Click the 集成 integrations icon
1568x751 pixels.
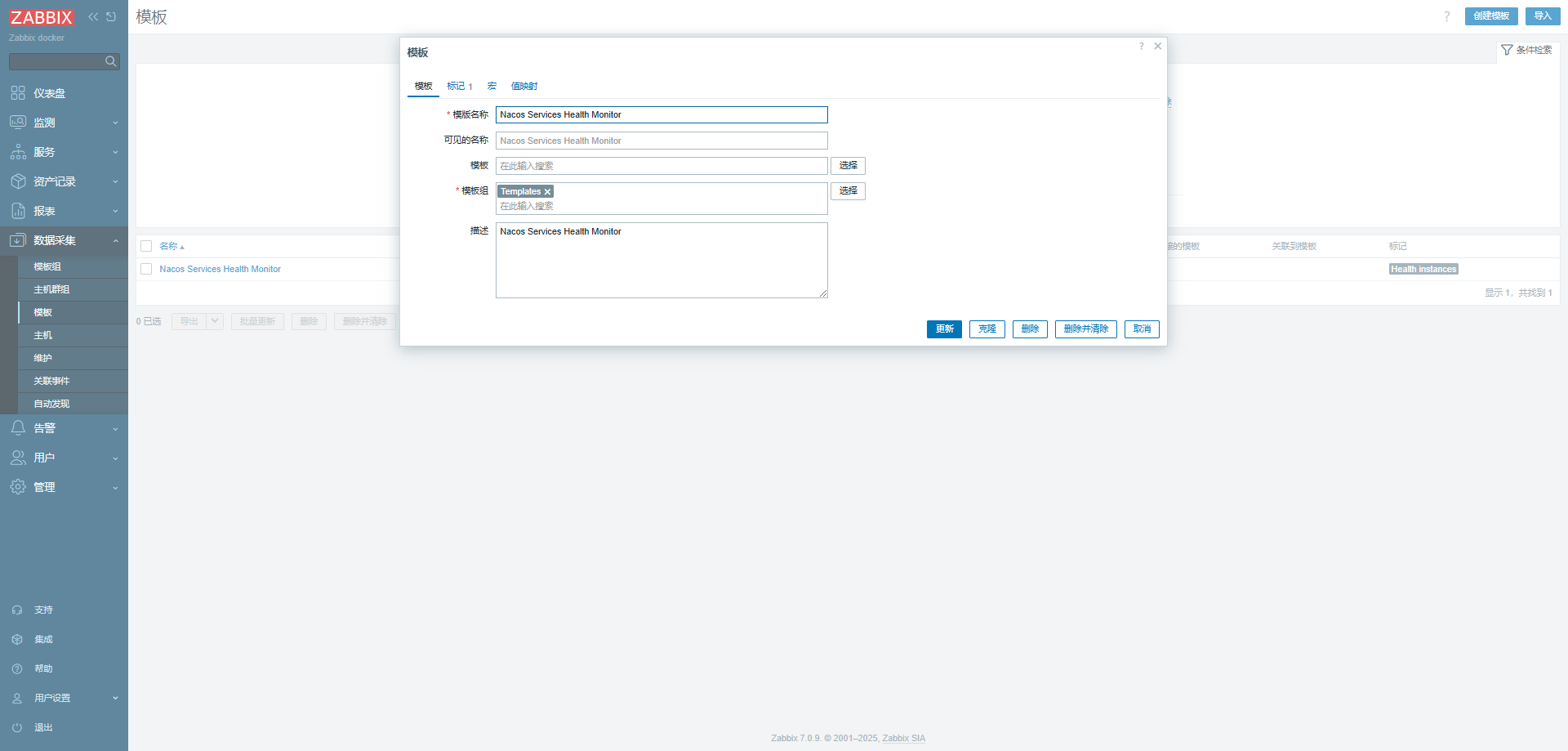17,640
